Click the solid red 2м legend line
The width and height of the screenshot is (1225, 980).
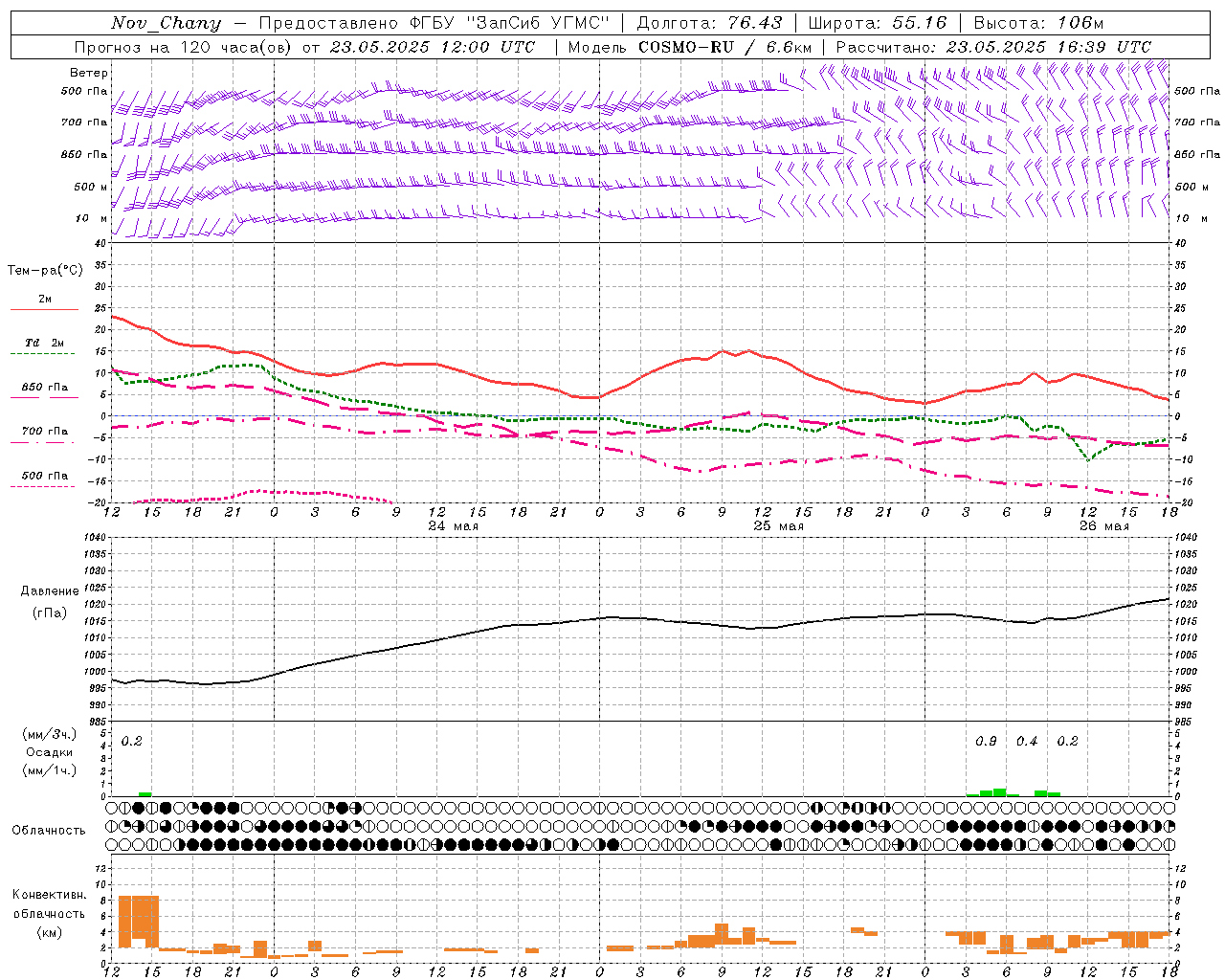click(44, 309)
